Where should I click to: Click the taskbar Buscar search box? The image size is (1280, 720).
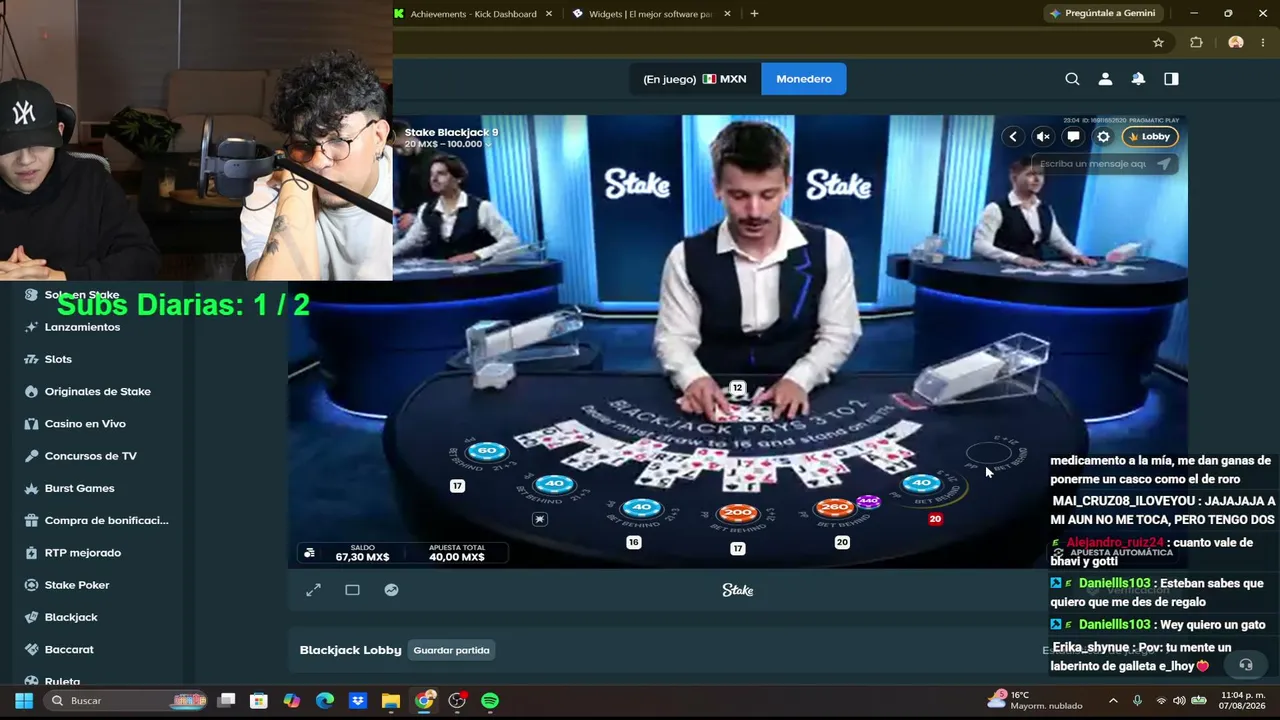(x=127, y=701)
